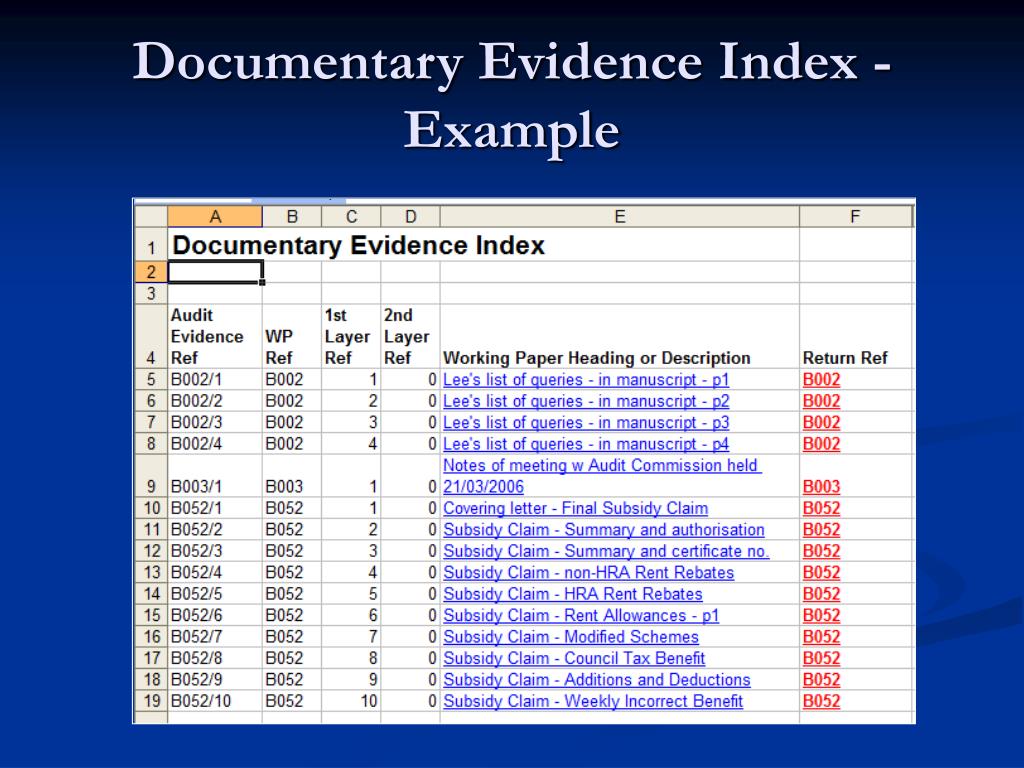1024x768 pixels.
Task: Open Notes of meeting w Audit Commission link
Action: [x=602, y=475]
